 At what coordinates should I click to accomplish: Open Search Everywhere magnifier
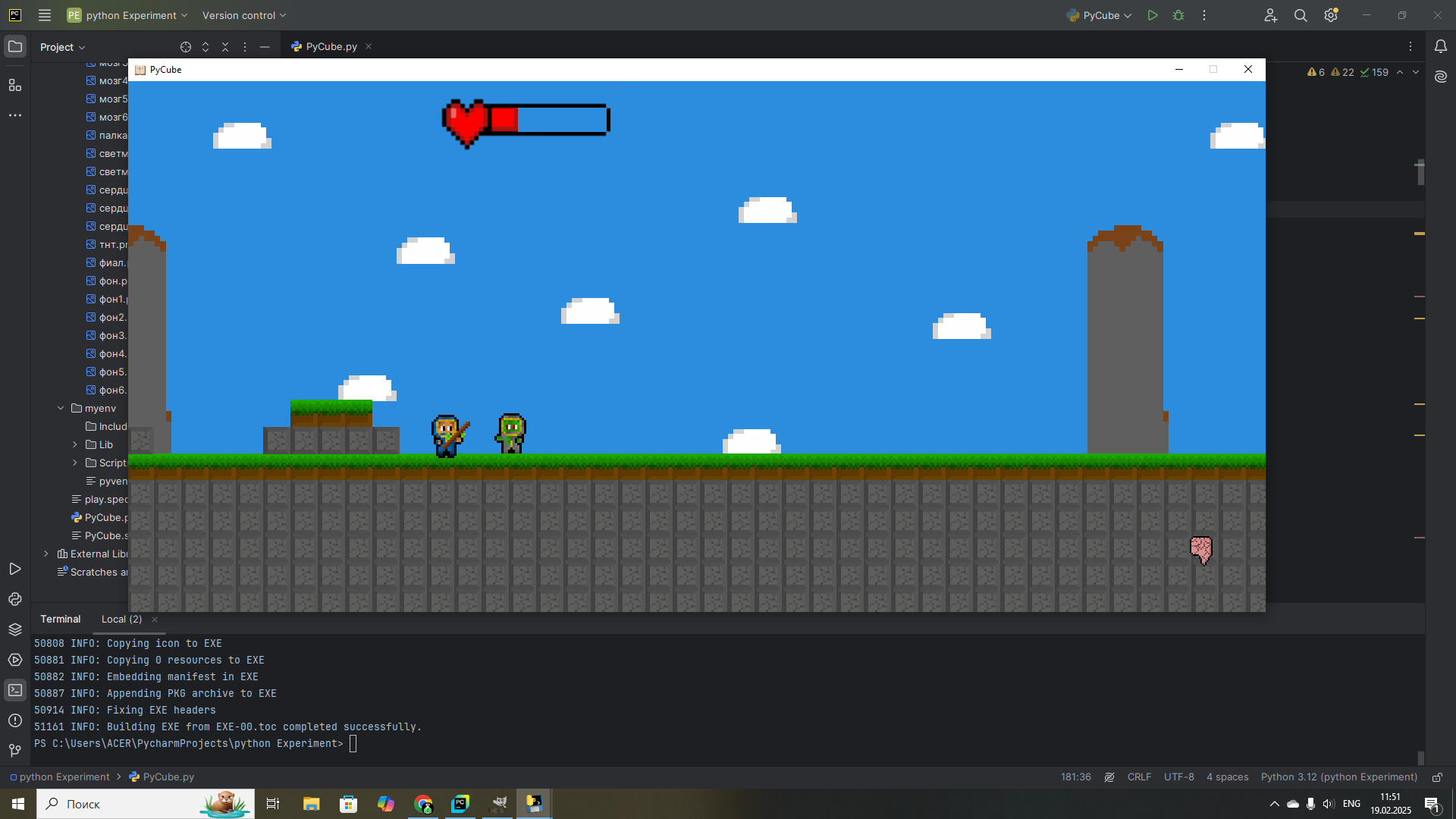click(x=1301, y=15)
